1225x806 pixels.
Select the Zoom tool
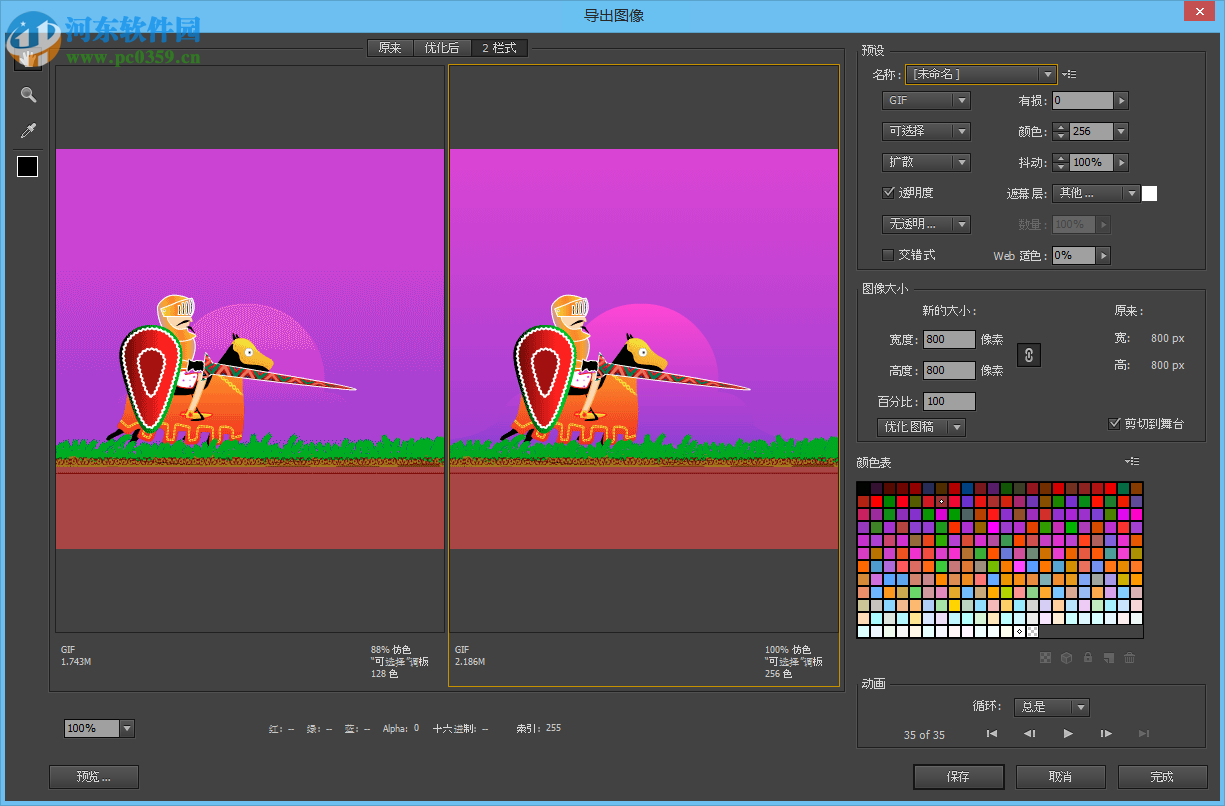[27, 95]
